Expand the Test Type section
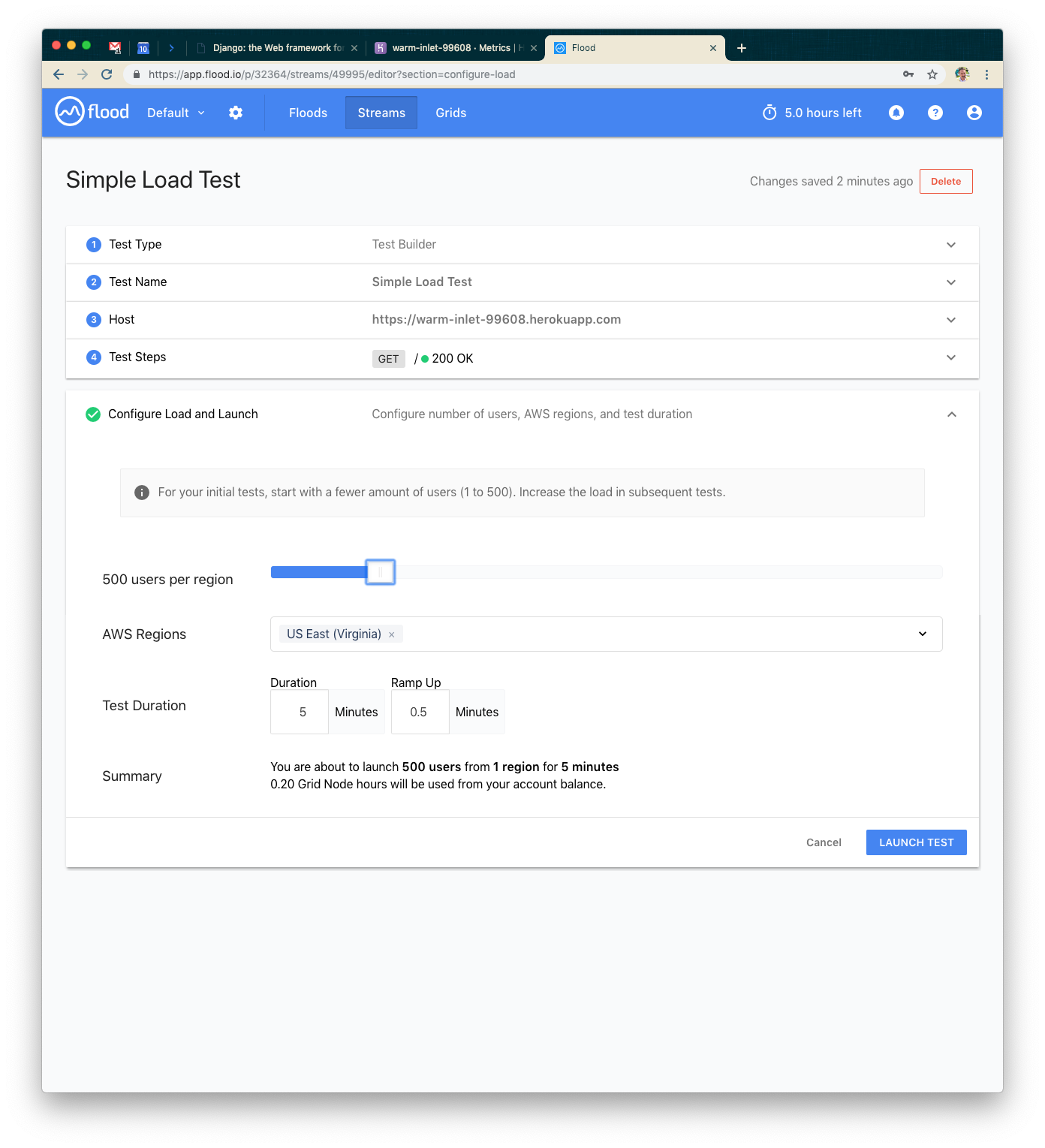Screen dimensions: 1045x1148 tap(950, 245)
